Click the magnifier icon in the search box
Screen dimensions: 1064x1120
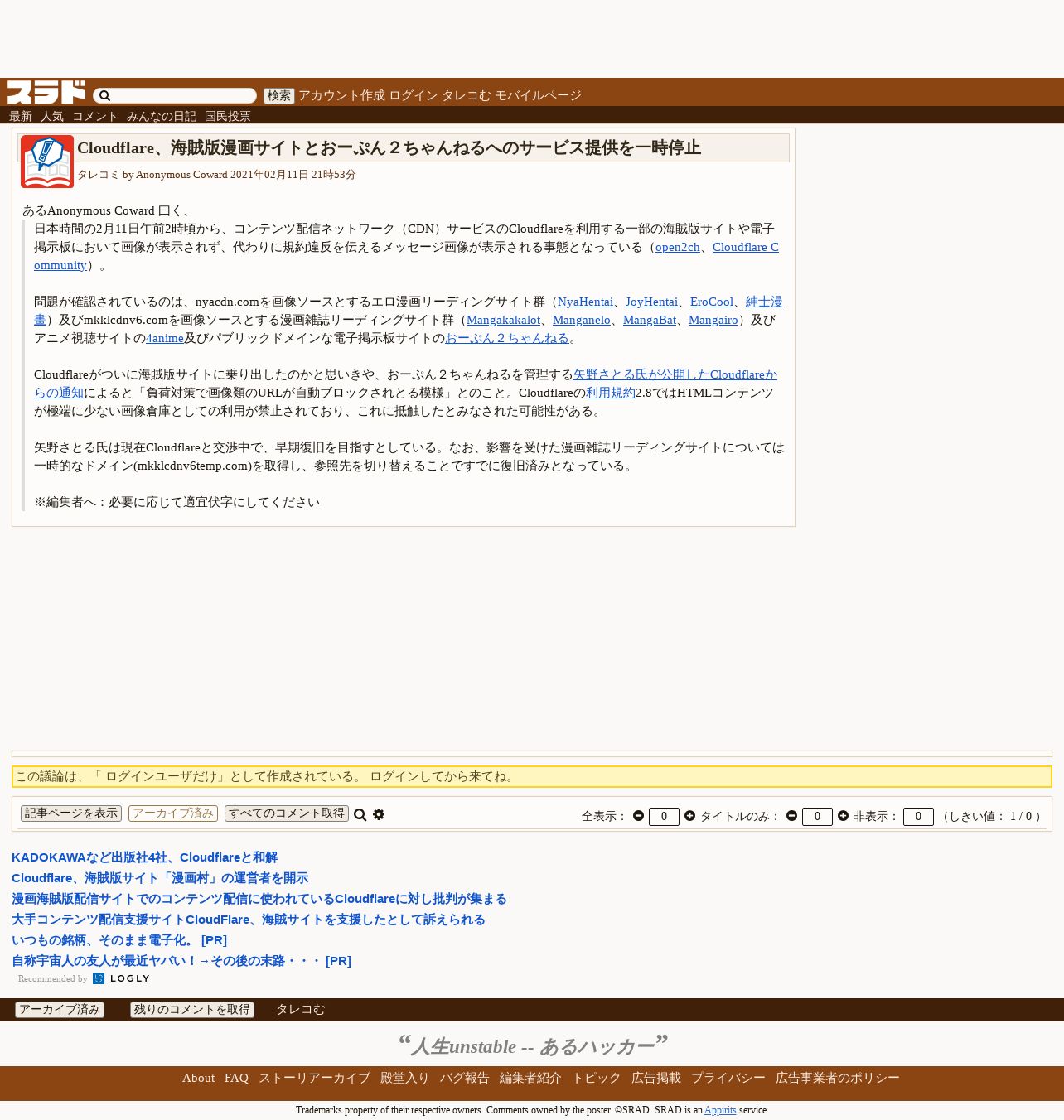[x=105, y=96]
